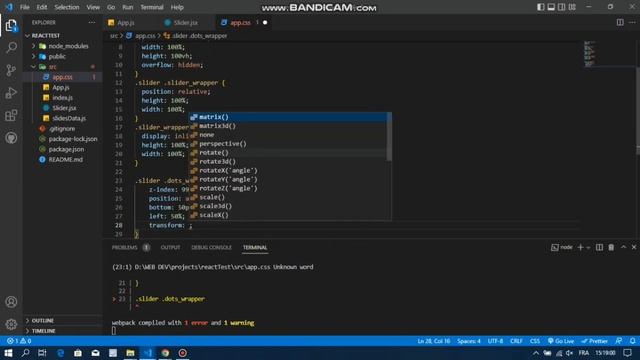The height and width of the screenshot is (360, 640).
Task: Open package.json in explorer
Action: [x=66, y=149]
